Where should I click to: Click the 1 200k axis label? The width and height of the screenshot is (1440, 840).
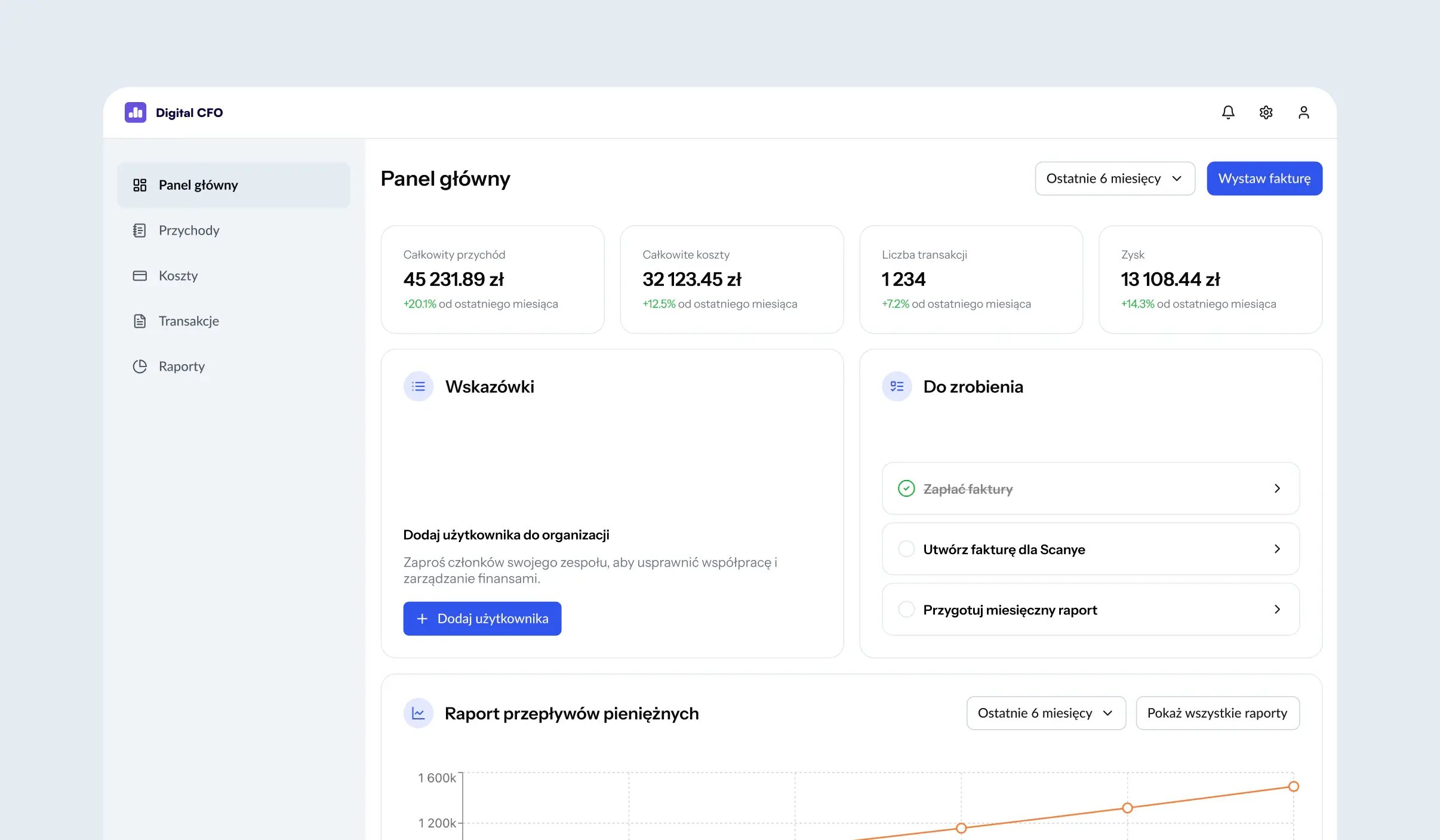point(437,823)
